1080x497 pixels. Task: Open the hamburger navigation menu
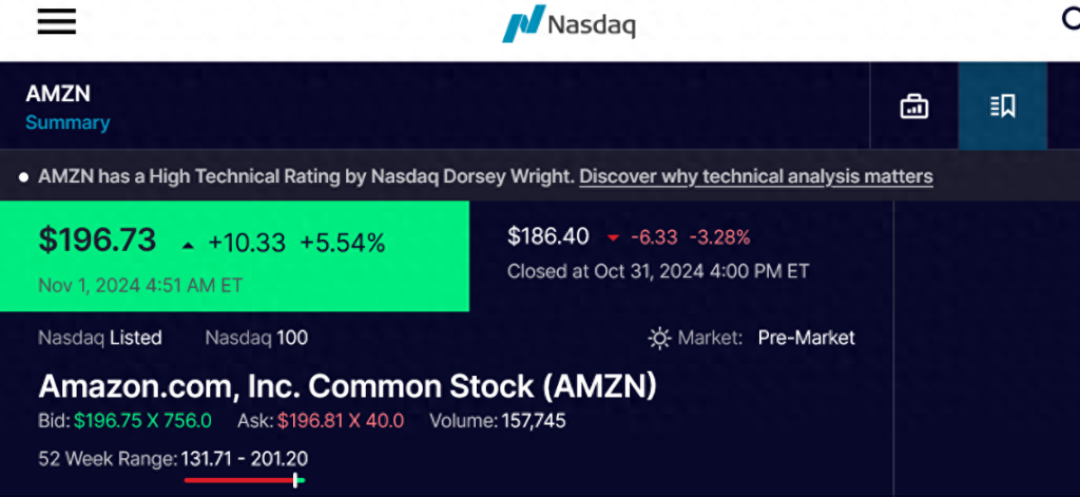point(57,22)
